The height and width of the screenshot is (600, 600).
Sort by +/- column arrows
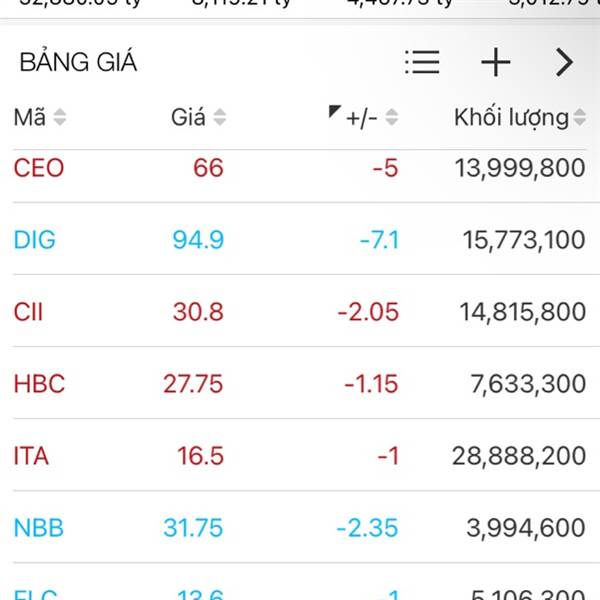tap(391, 117)
